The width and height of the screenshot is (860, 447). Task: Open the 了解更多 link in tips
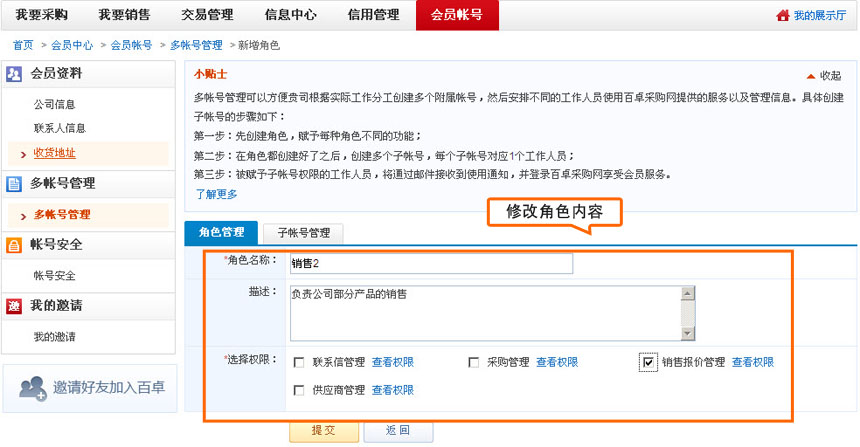216,193
